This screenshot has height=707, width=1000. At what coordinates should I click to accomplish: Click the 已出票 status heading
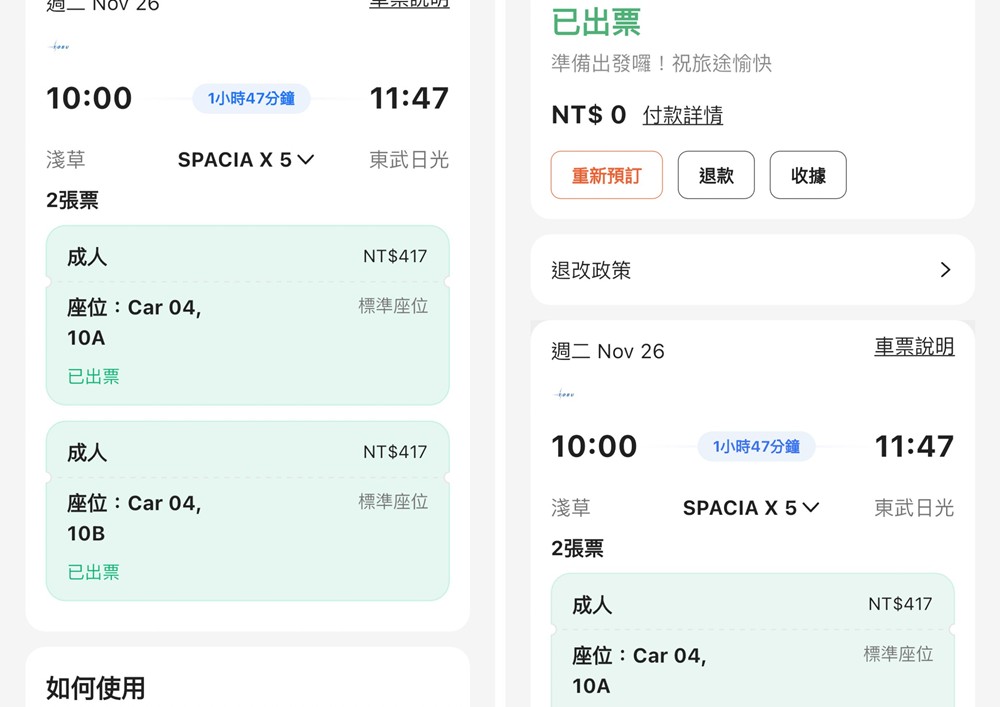[596, 22]
